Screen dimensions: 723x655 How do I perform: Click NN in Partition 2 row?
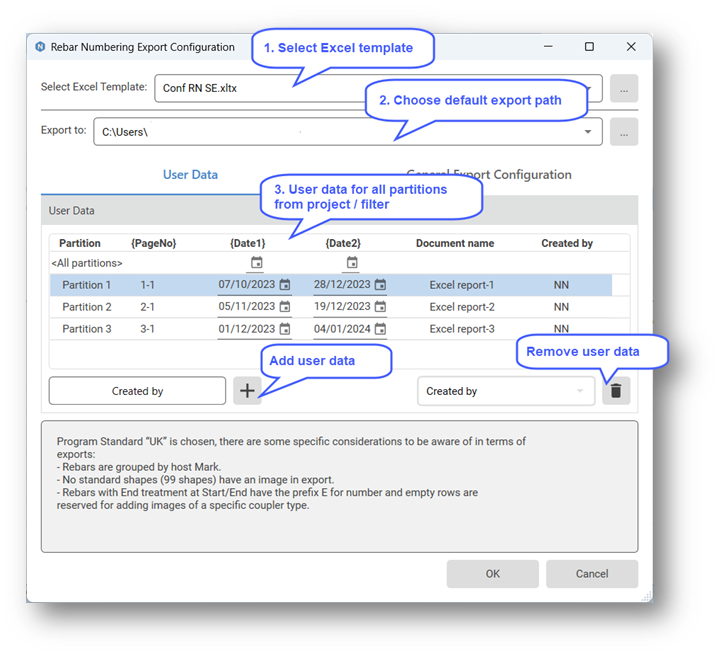point(561,307)
